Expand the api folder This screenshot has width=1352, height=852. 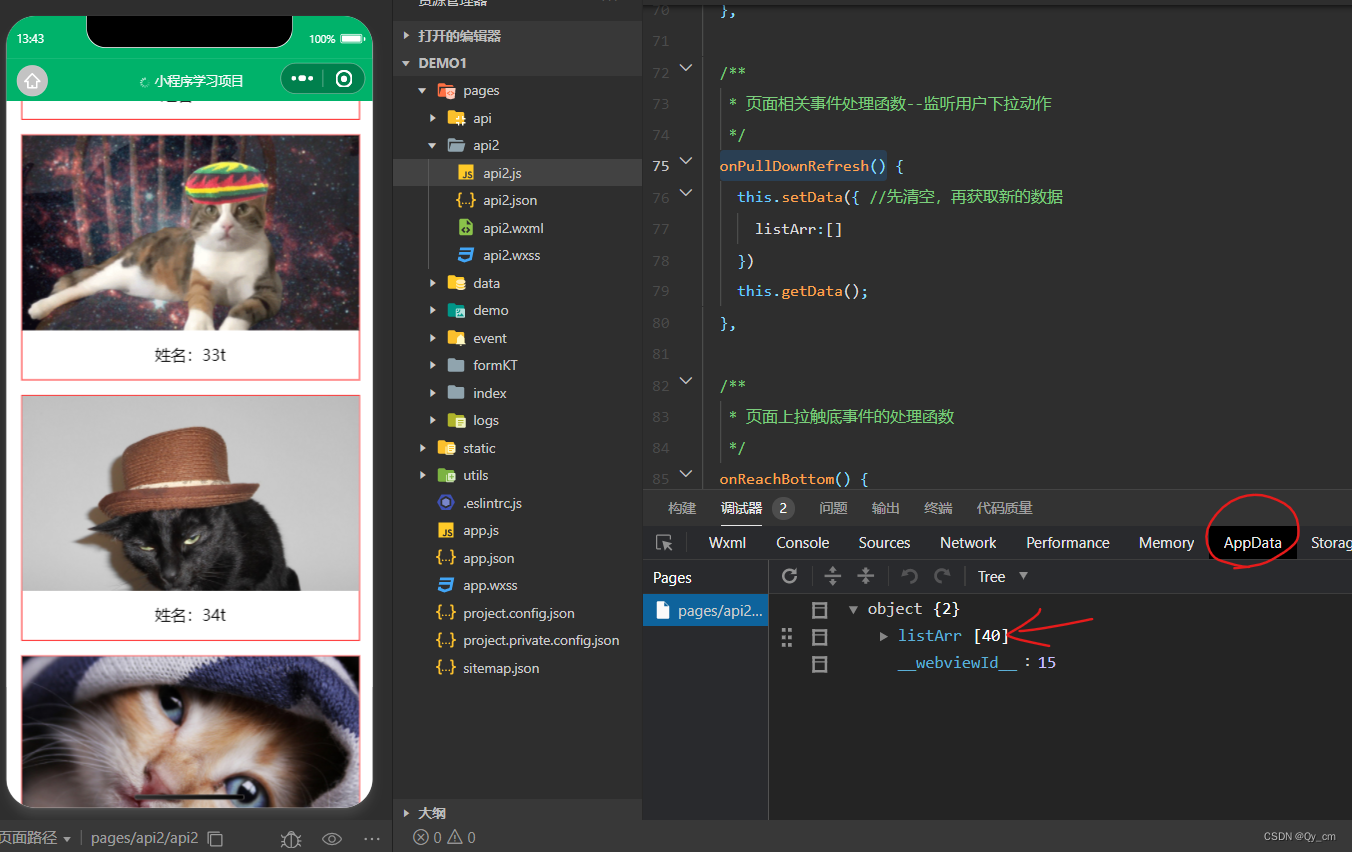[x=433, y=118]
